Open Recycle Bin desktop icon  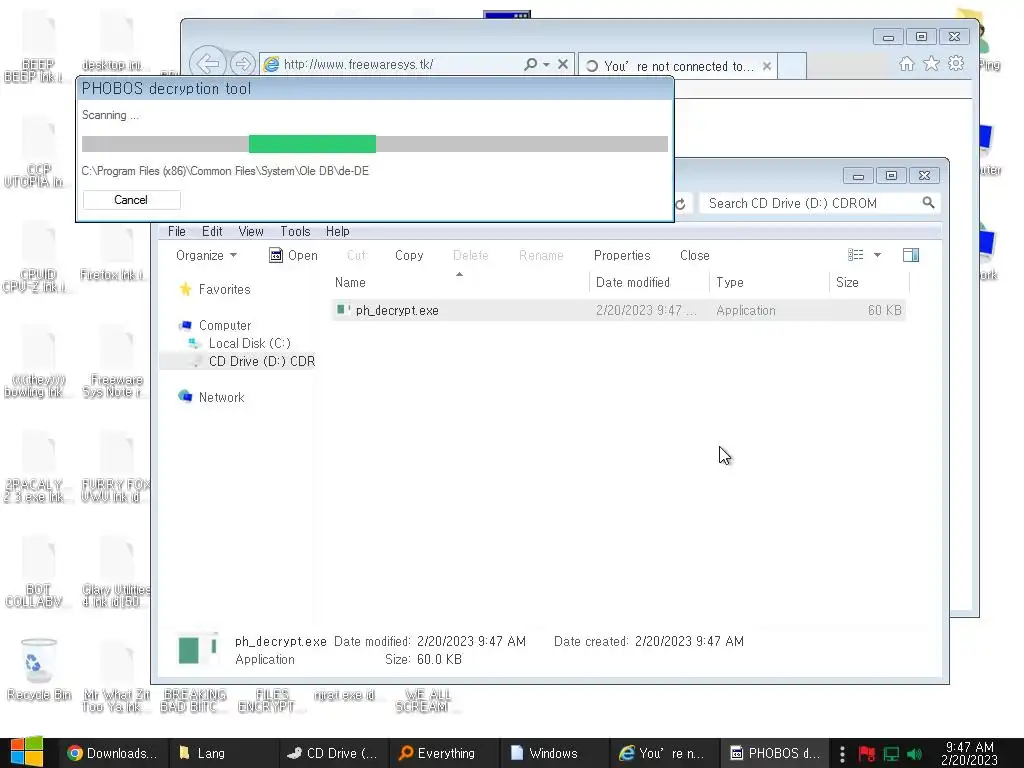[39, 669]
